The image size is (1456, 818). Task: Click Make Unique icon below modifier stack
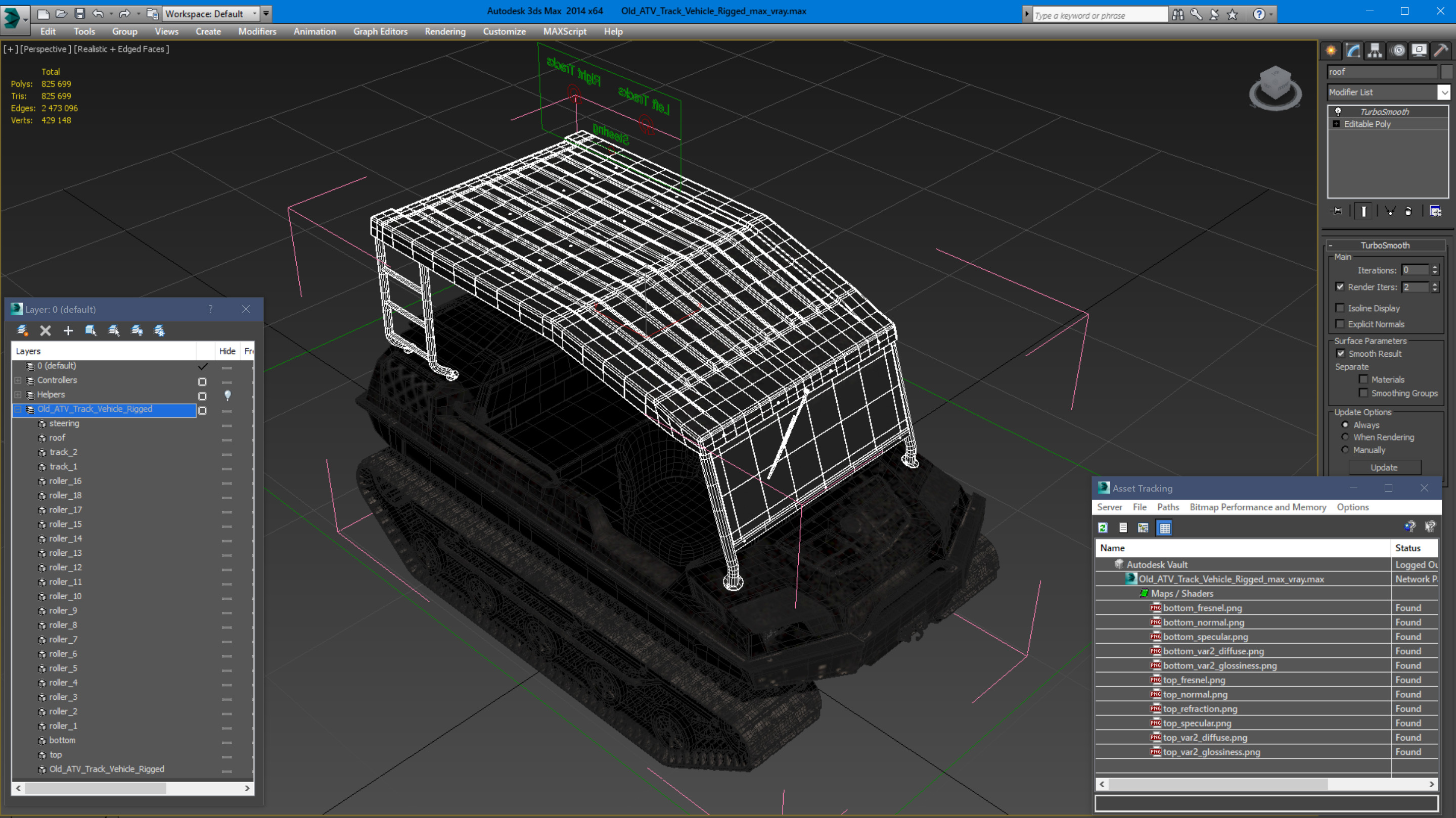pos(1390,211)
